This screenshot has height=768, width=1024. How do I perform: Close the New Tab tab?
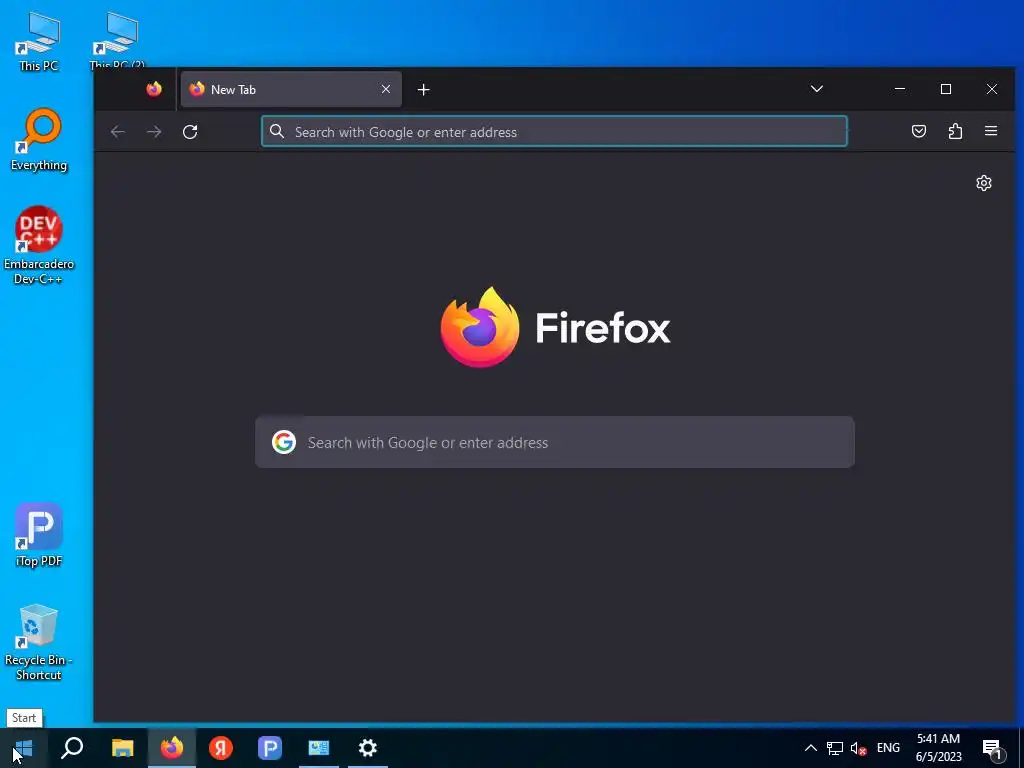[x=386, y=89]
